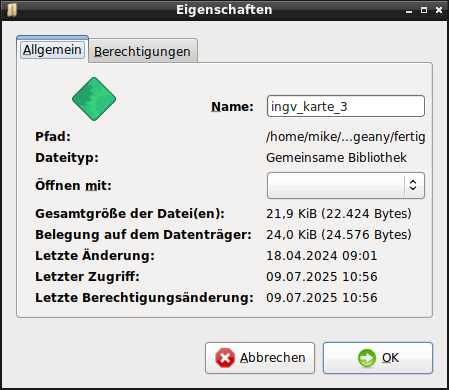Screen dimensions: 449x390
Task: Click the red cancel icon on Abbrechen
Action: tap(225, 358)
